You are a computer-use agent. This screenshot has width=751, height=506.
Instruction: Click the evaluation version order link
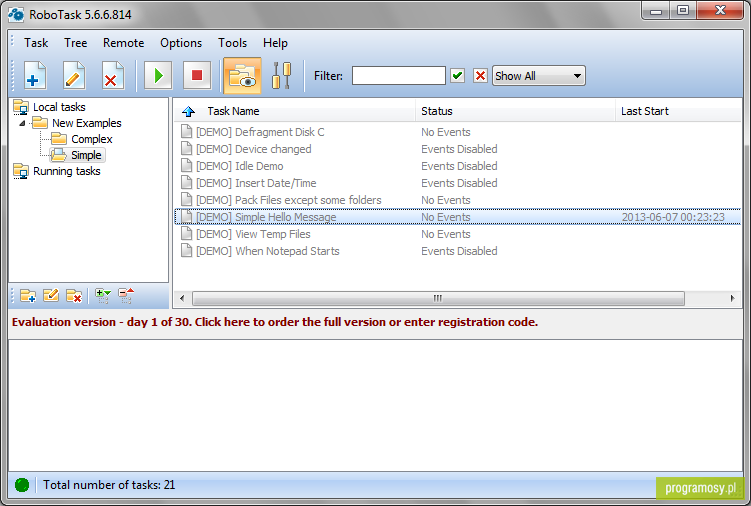275,322
